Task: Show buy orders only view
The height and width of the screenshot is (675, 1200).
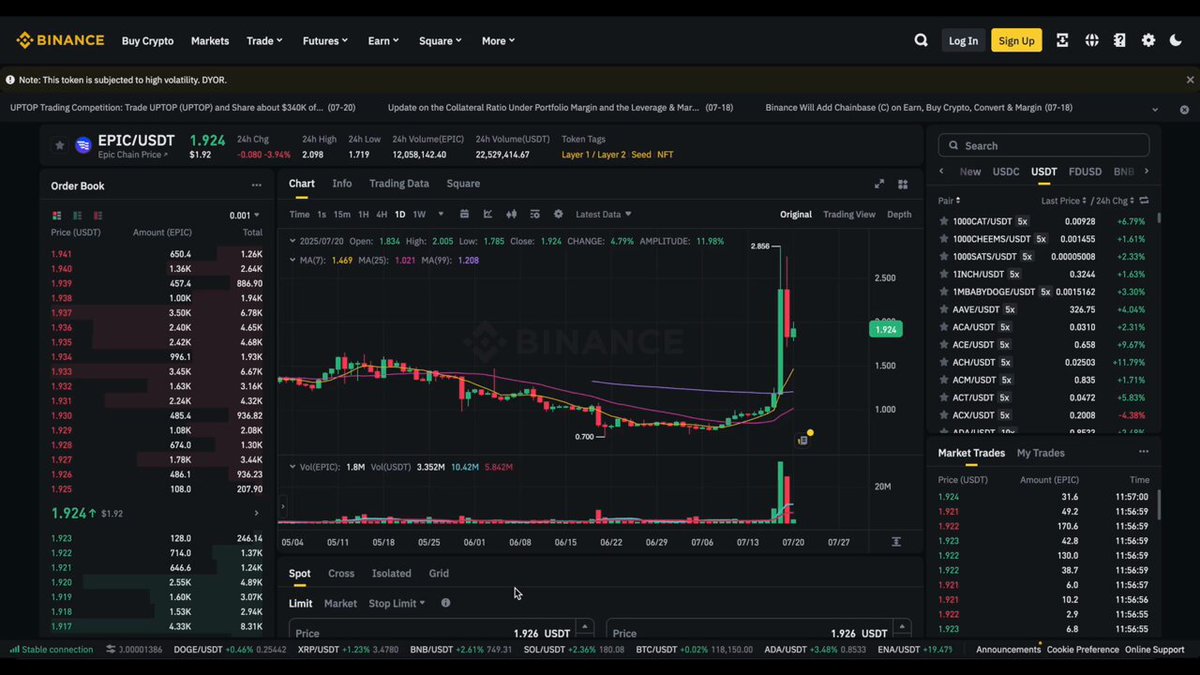Action: click(x=77, y=215)
